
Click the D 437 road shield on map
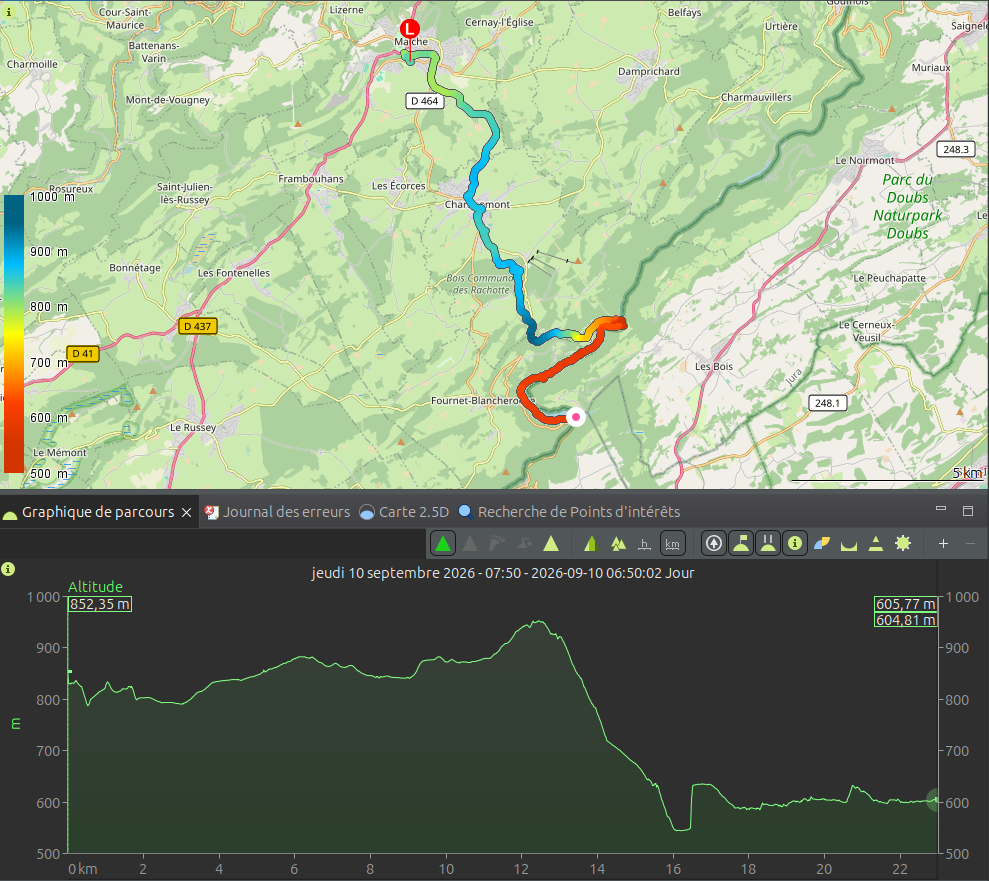[198, 326]
